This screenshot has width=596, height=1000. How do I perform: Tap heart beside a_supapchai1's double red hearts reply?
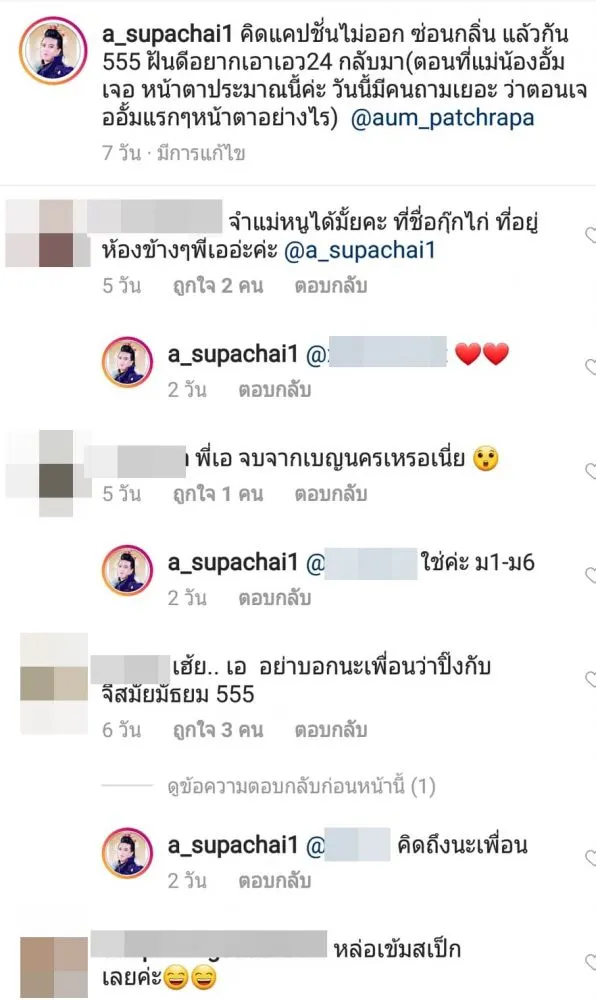(591, 367)
